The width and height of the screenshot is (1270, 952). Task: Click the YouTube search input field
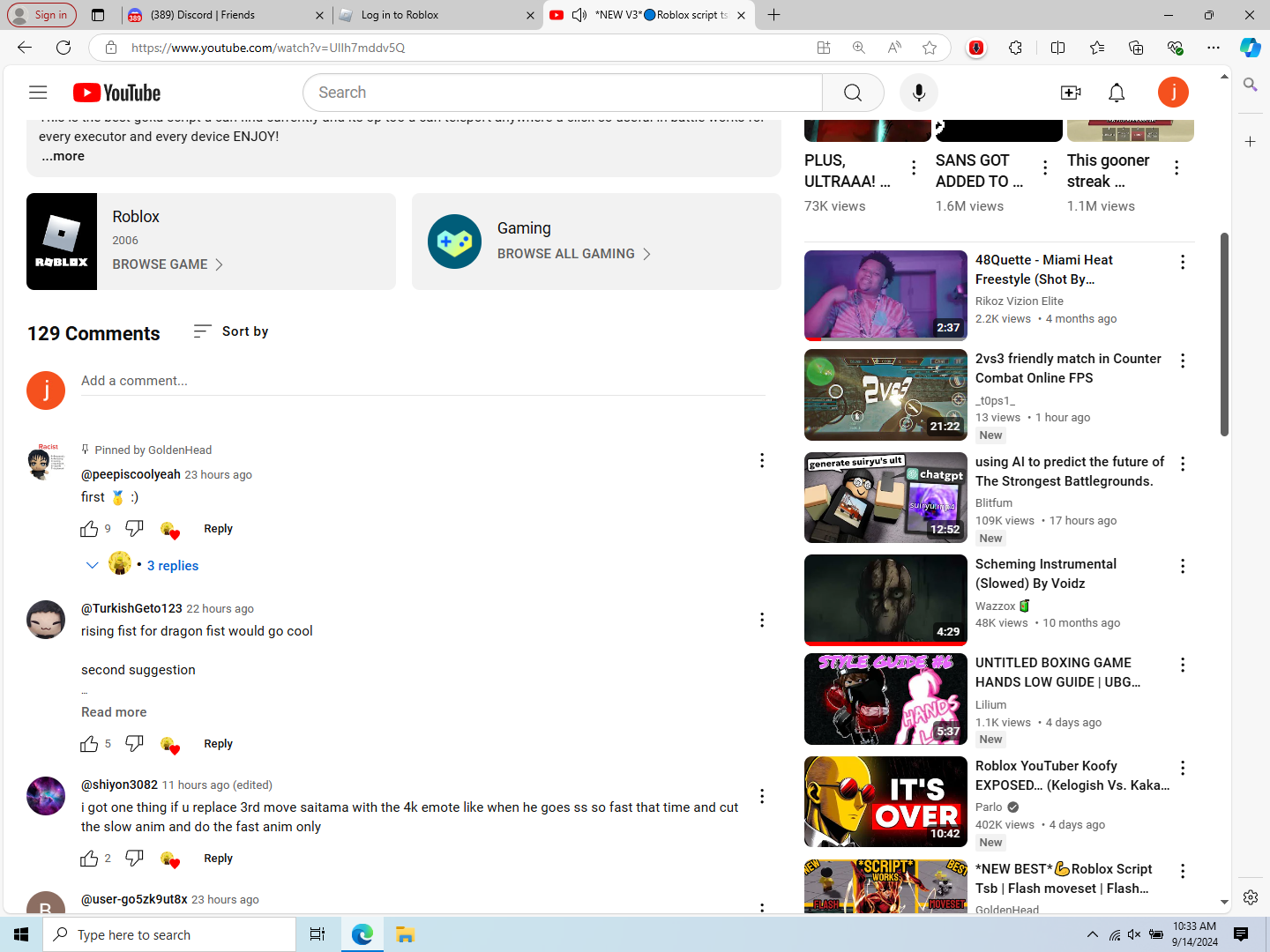(563, 93)
